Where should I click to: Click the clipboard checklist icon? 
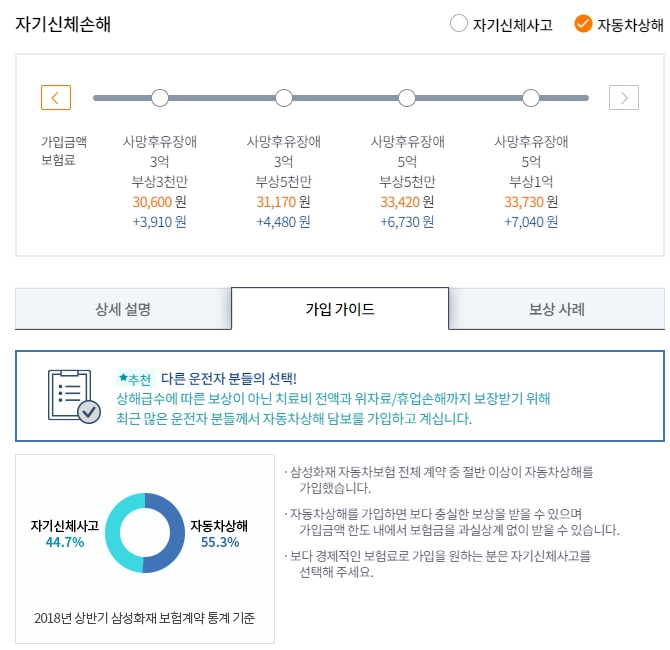click(74, 397)
